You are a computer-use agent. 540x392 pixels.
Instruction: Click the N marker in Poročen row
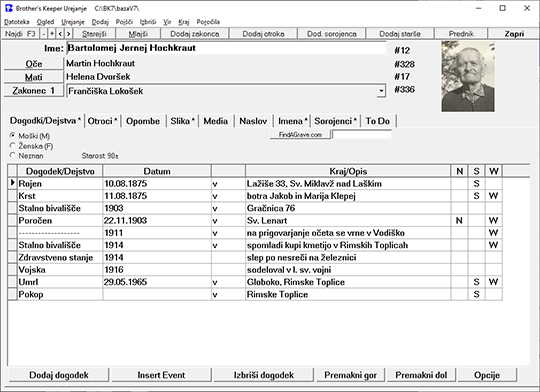459,220
